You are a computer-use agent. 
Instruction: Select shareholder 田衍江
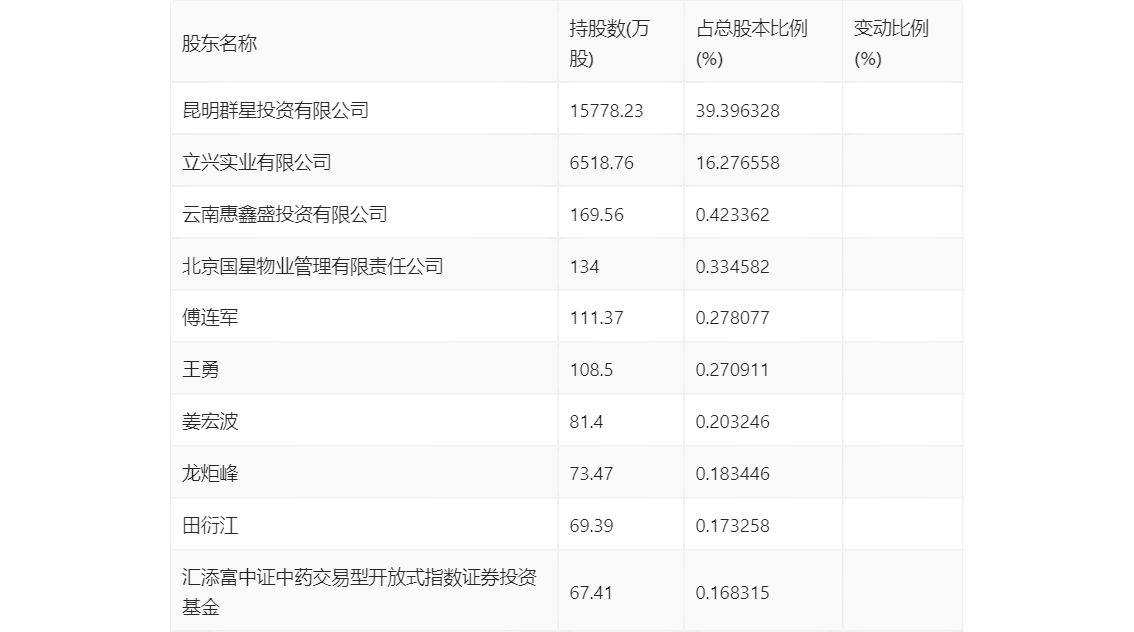point(210,526)
